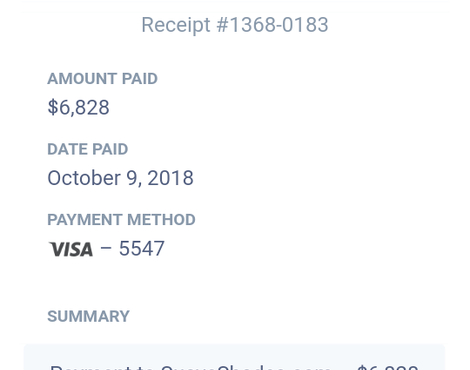Select the October 9, 2018 date
The height and width of the screenshot is (370, 470).
[x=120, y=178]
